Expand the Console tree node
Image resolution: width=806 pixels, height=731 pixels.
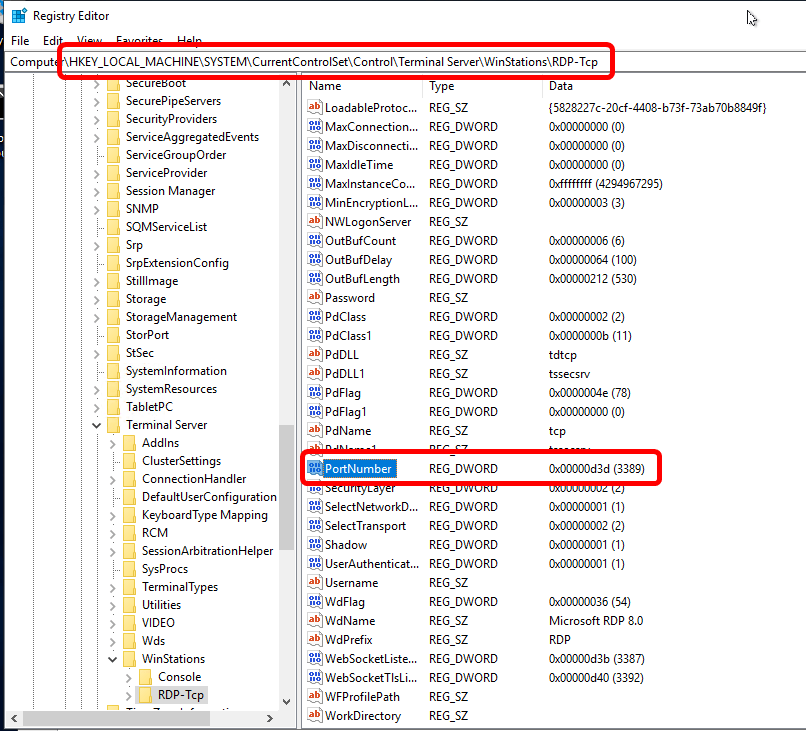129,678
